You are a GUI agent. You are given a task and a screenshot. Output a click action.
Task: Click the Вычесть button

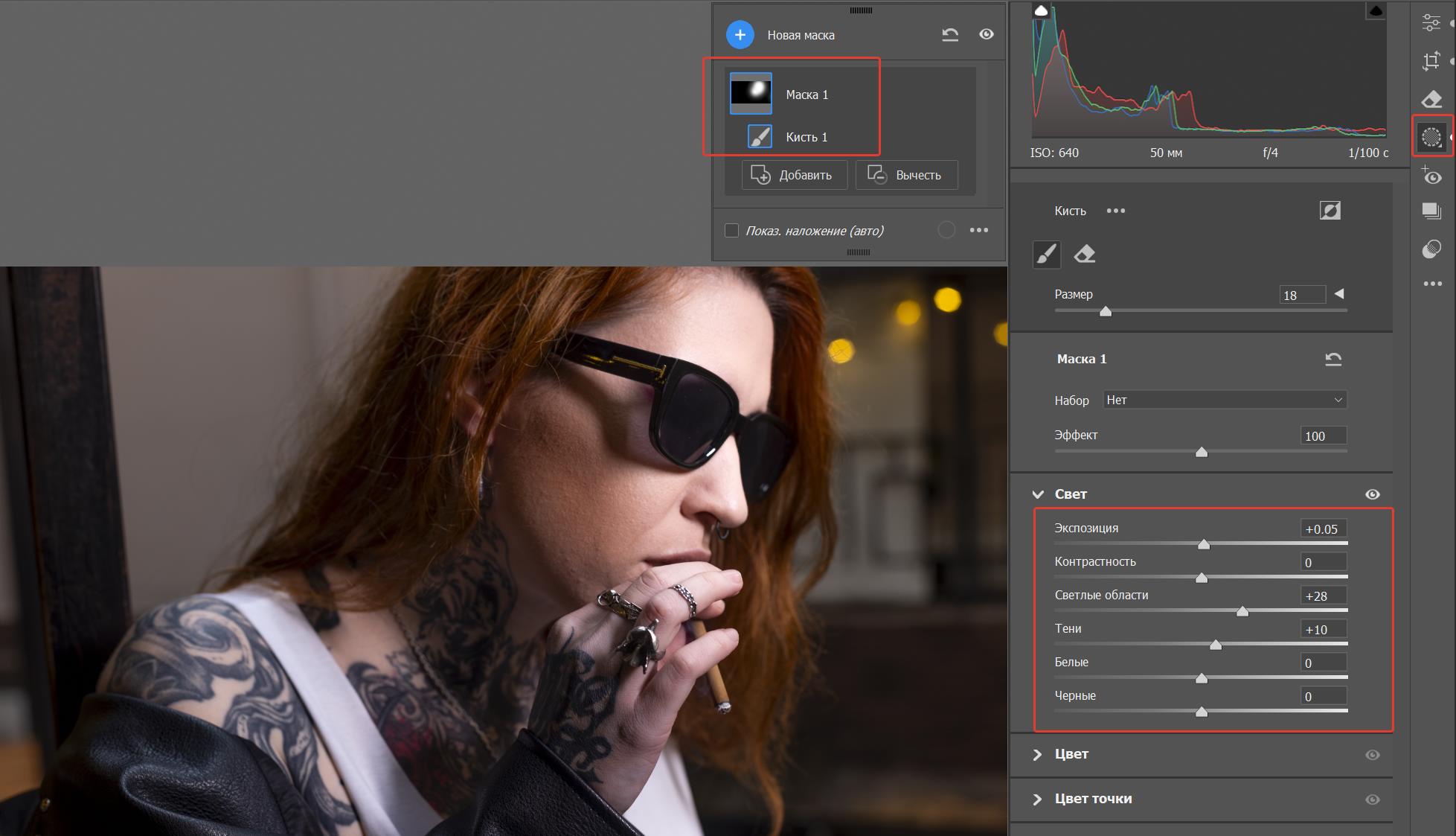(x=905, y=175)
